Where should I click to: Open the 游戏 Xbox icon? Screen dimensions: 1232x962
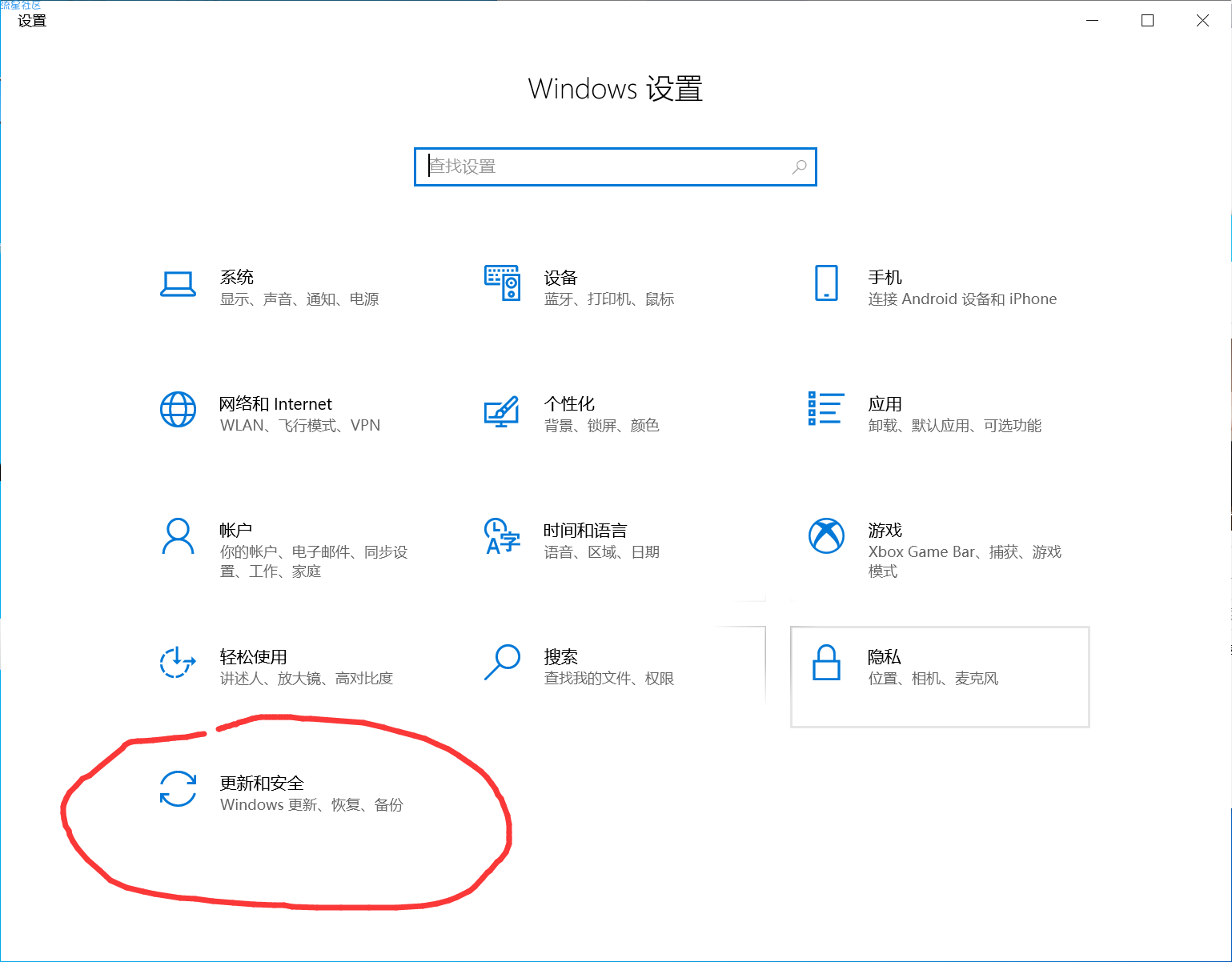826,535
